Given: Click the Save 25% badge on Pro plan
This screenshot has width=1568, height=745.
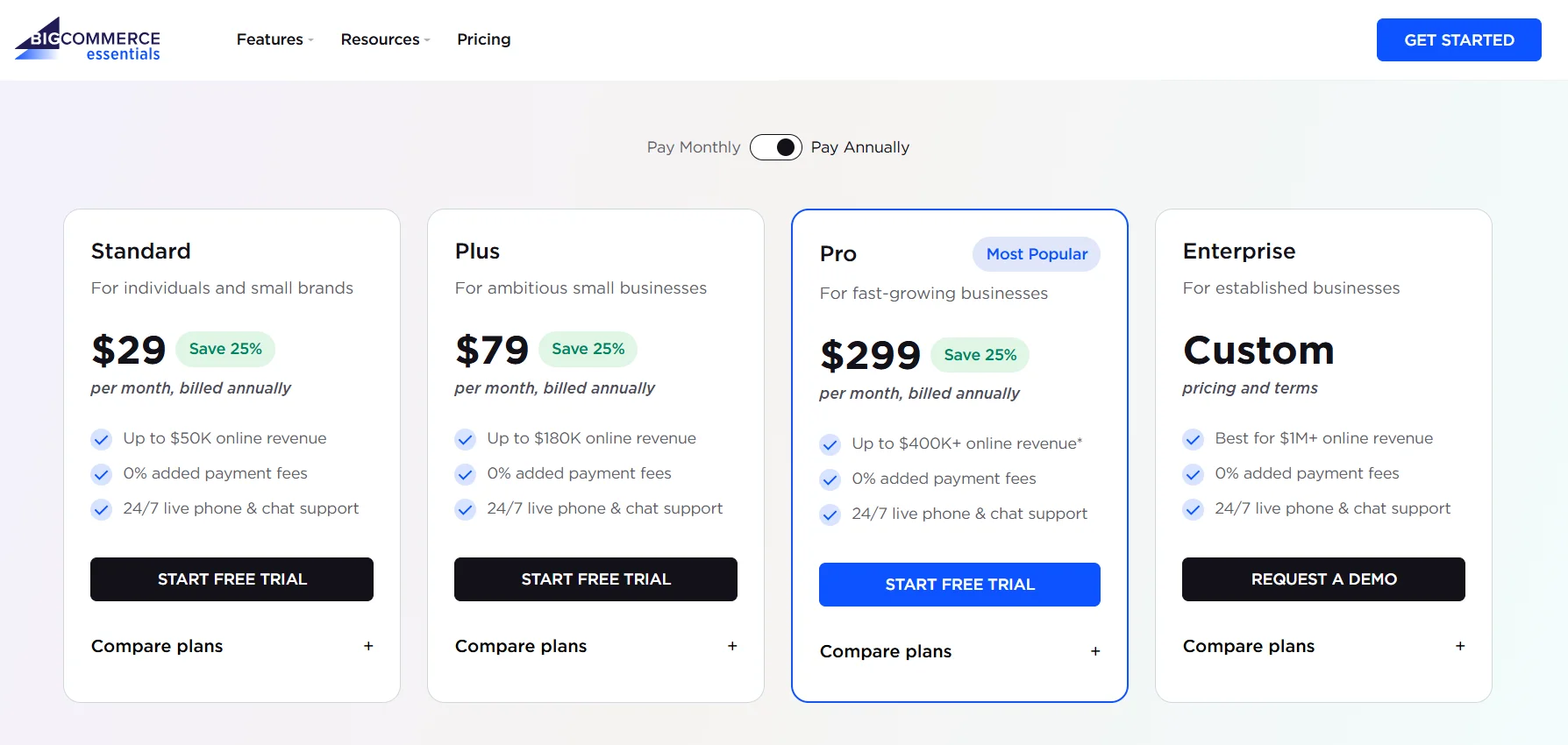Looking at the screenshot, I should [980, 355].
